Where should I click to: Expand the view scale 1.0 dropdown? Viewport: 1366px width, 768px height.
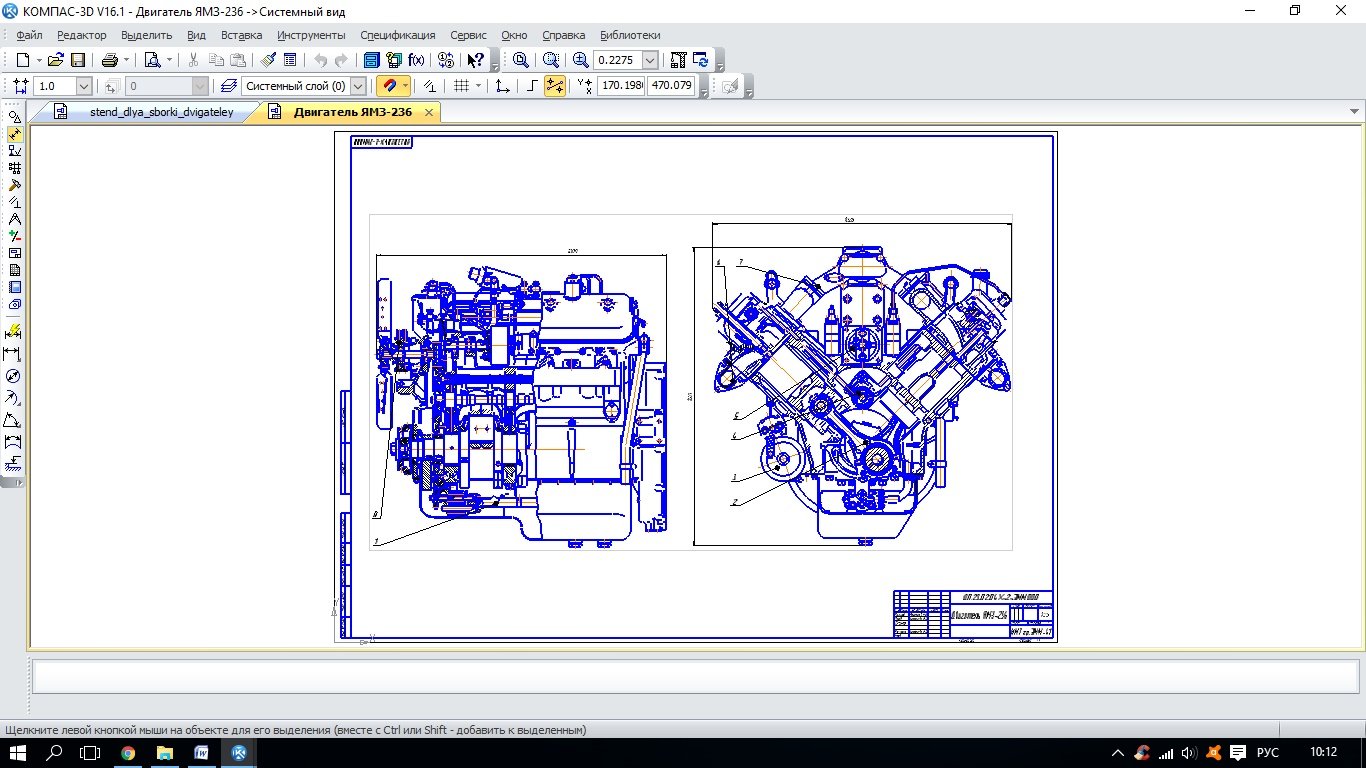[x=83, y=86]
